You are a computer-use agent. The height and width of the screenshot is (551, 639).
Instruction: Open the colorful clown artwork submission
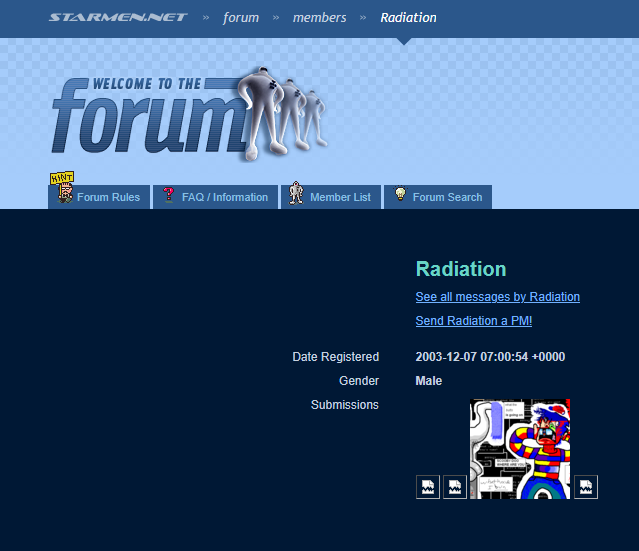tap(519, 449)
